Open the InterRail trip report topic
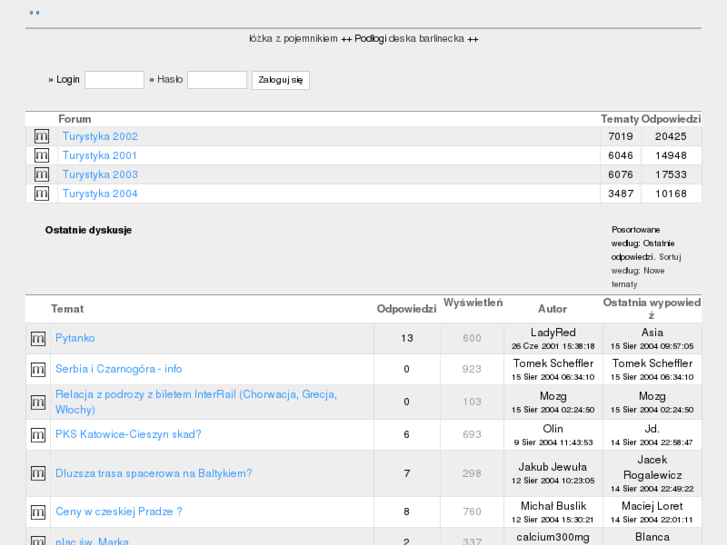The height and width of the screenshot is (545, 727). click(196, 402)
